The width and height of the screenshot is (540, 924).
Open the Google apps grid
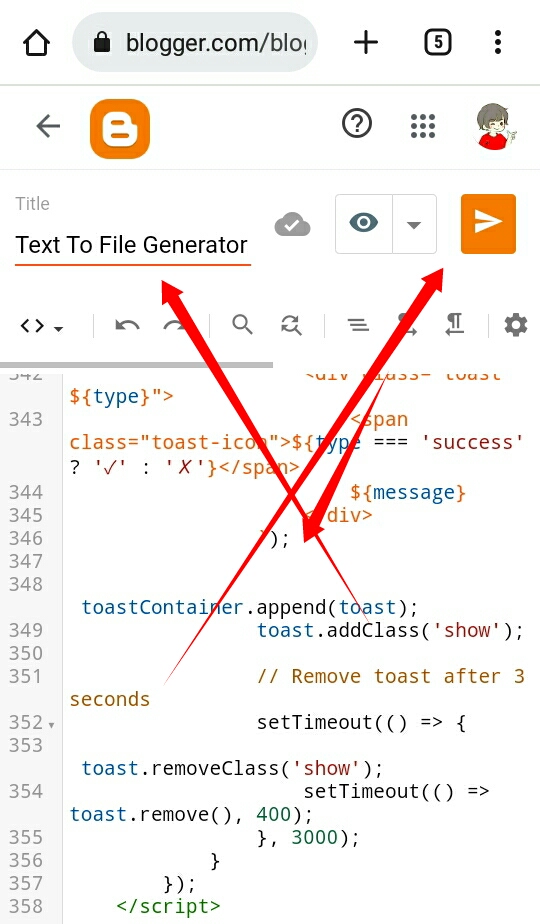(423, 126)
